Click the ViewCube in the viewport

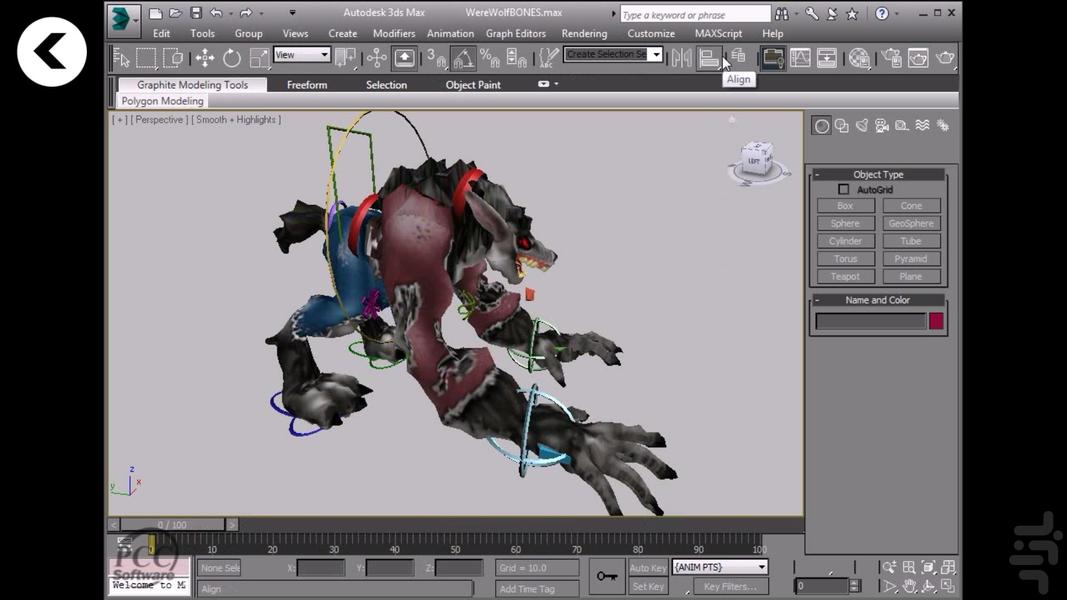pyautogui.click(x=756, y=160)
